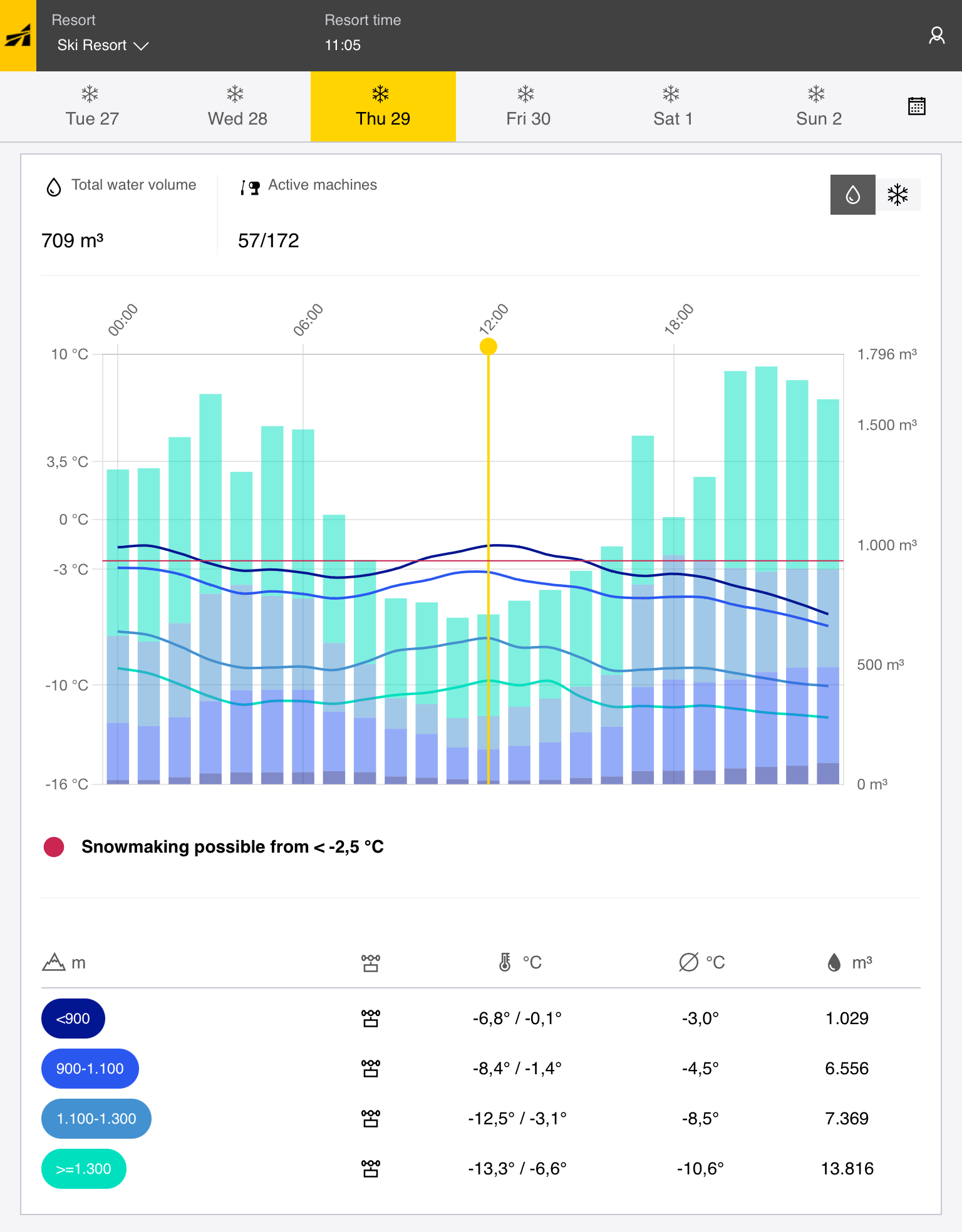This screenshot has height=1232, width=962.
Task: Click the yellow current-time marker handle
Action: pyautogui.click(x=489, y=346)
